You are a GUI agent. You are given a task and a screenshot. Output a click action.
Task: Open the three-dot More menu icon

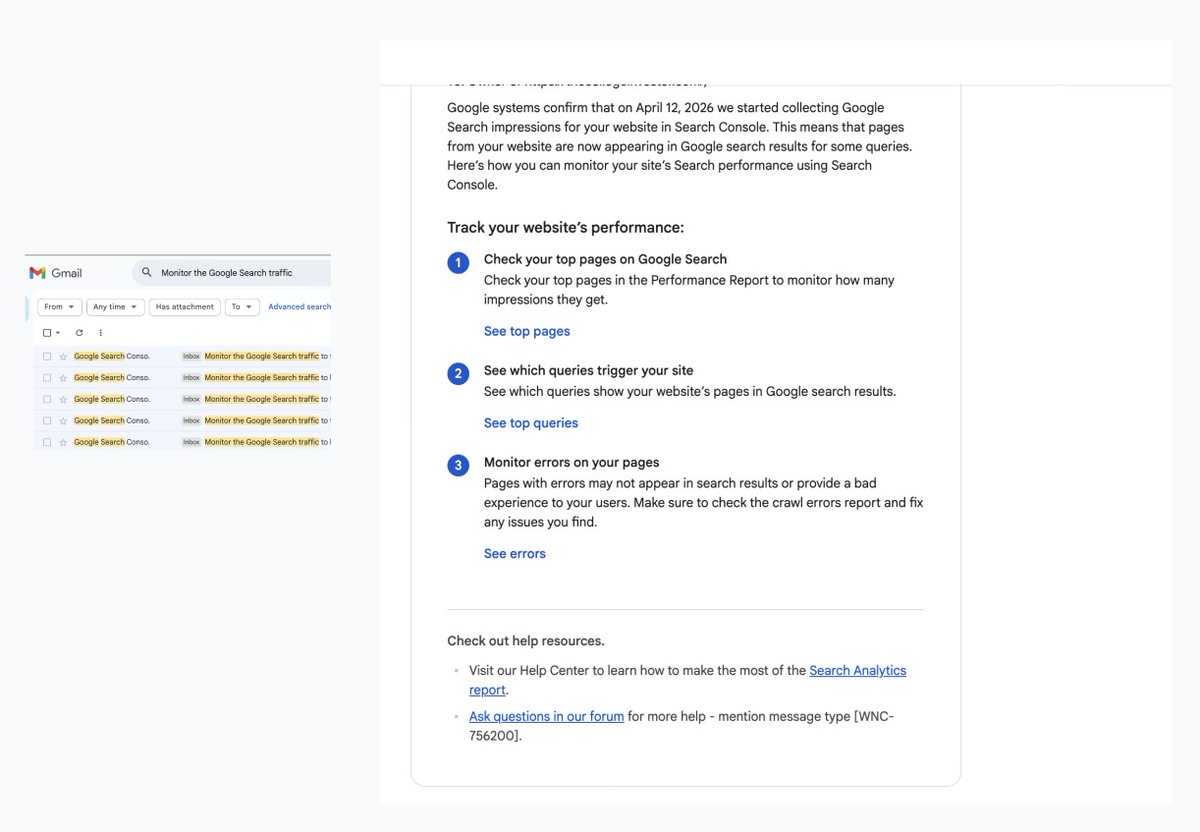tap(100, 333)
